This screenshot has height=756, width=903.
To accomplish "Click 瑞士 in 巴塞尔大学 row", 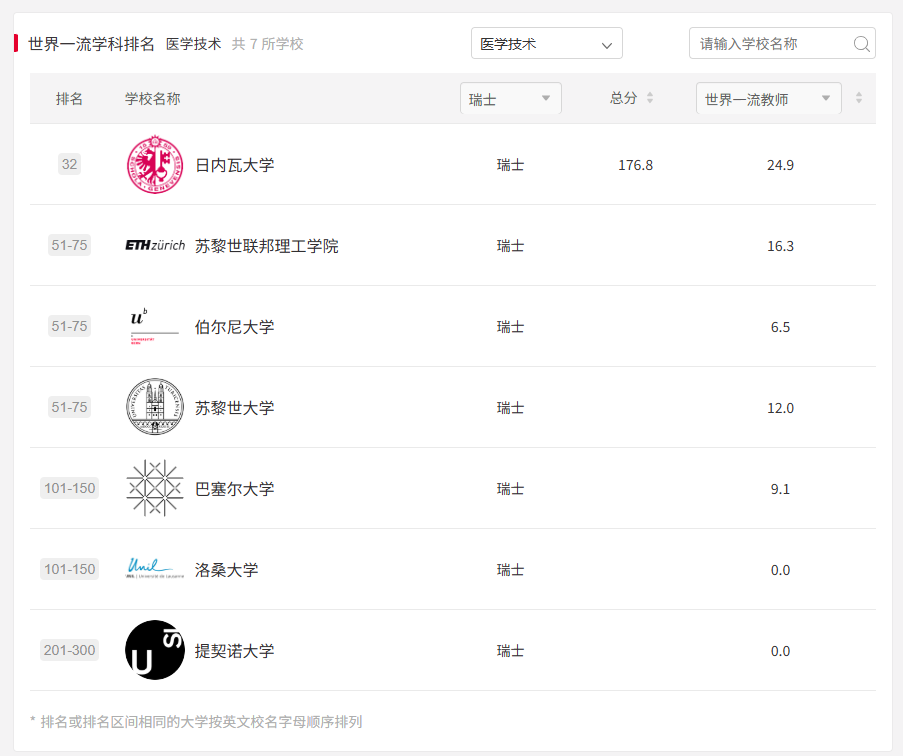I will click(x=510, y=489).
